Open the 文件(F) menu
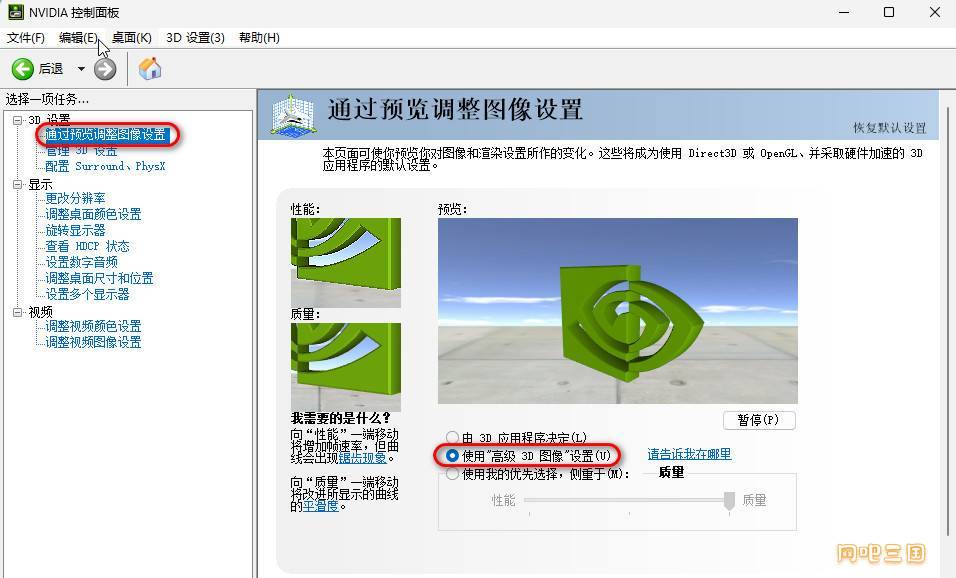The image size is (956, 578). pos(26,38)
